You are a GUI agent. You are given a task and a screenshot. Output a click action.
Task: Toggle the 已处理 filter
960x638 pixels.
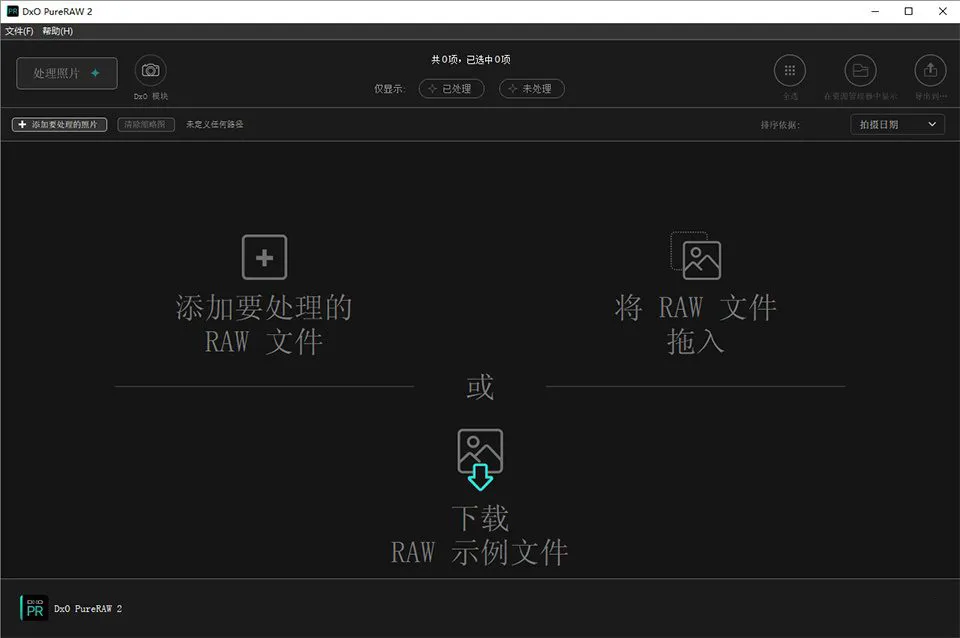tap(451, 89)
